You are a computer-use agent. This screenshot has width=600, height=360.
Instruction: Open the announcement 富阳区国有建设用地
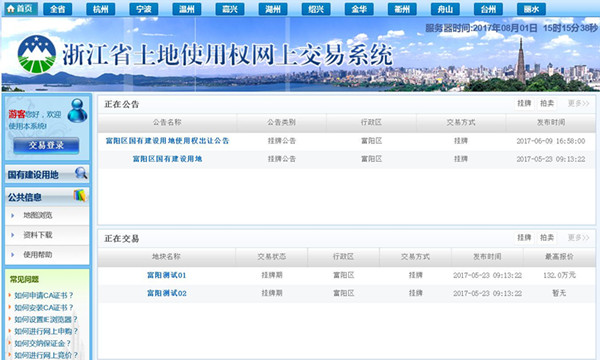point(167,159)
